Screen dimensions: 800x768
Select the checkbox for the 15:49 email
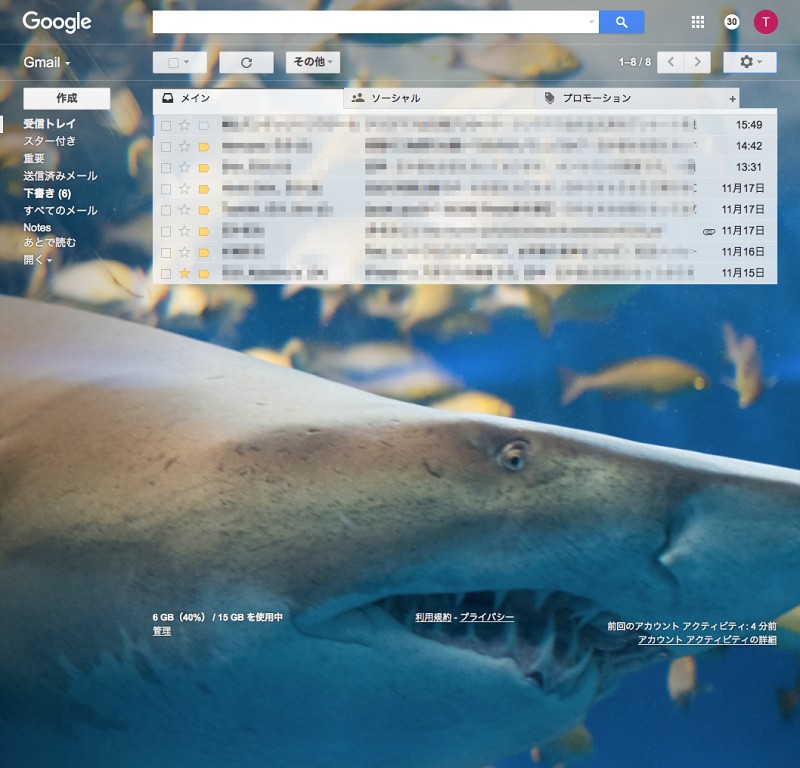point(166,126)
